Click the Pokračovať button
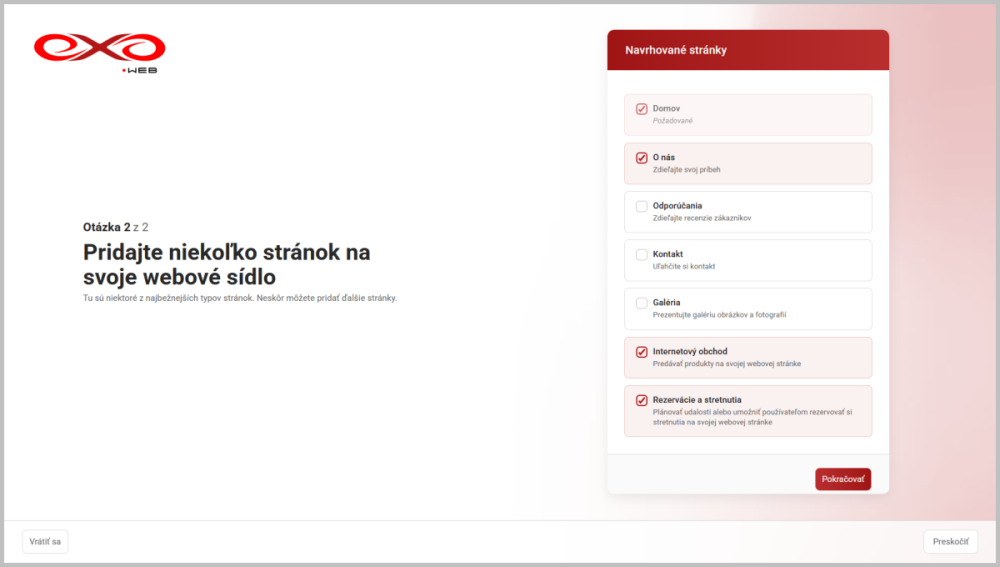Image resolution: width=1000 pixels, height=567 pixels. 842,479
